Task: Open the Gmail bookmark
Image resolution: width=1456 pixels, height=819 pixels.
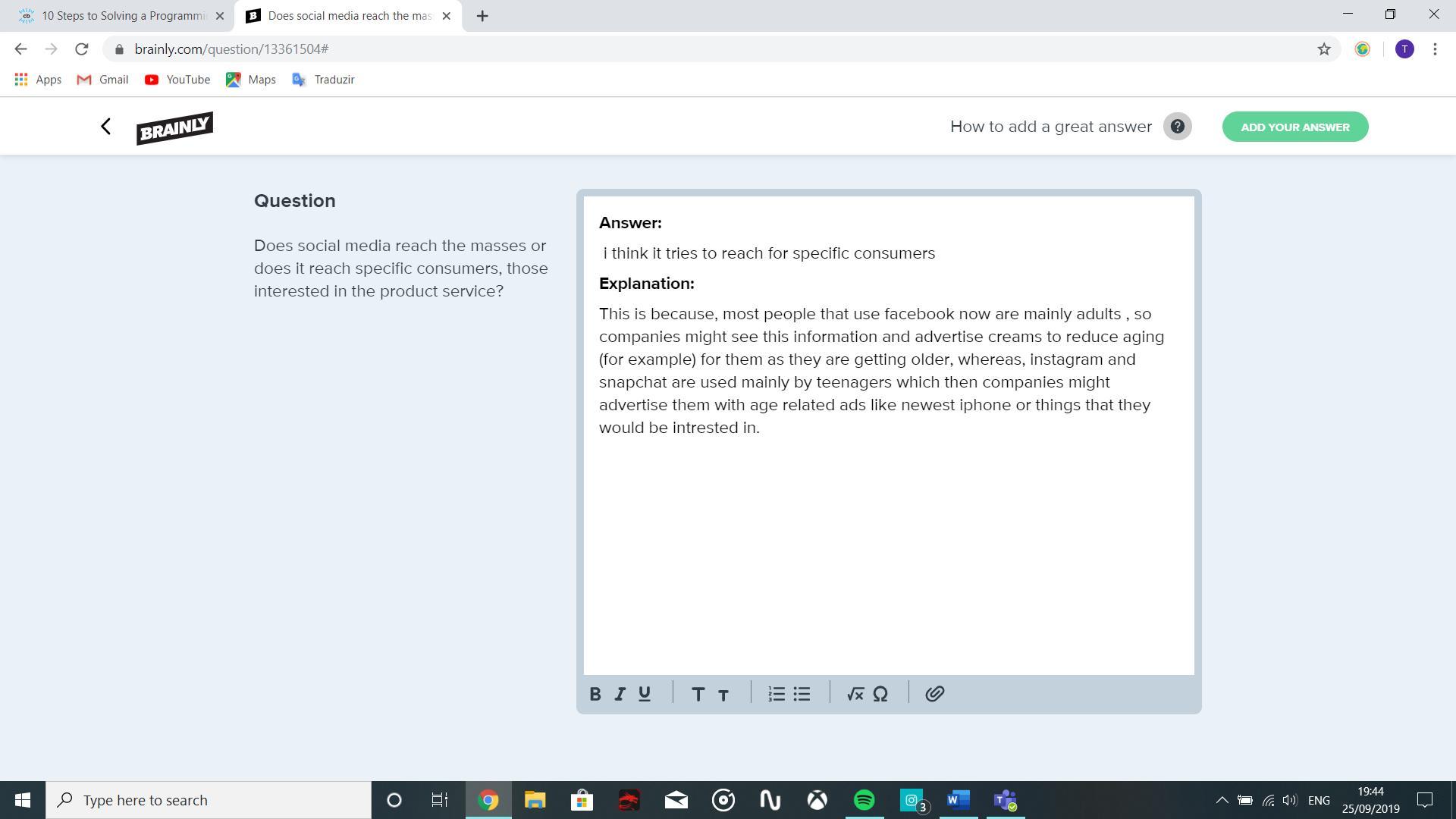Action: [102, 80]
